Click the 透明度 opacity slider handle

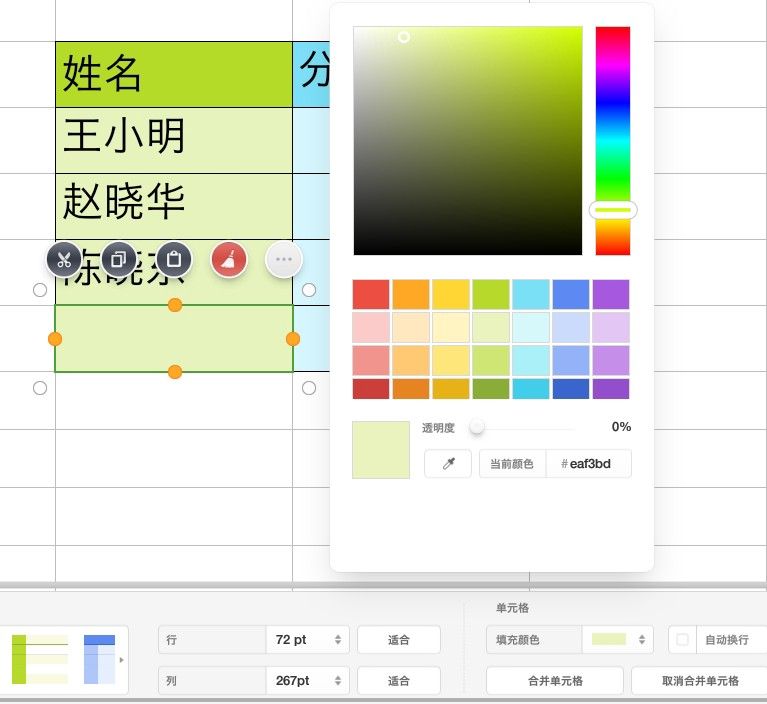point(477,427)
